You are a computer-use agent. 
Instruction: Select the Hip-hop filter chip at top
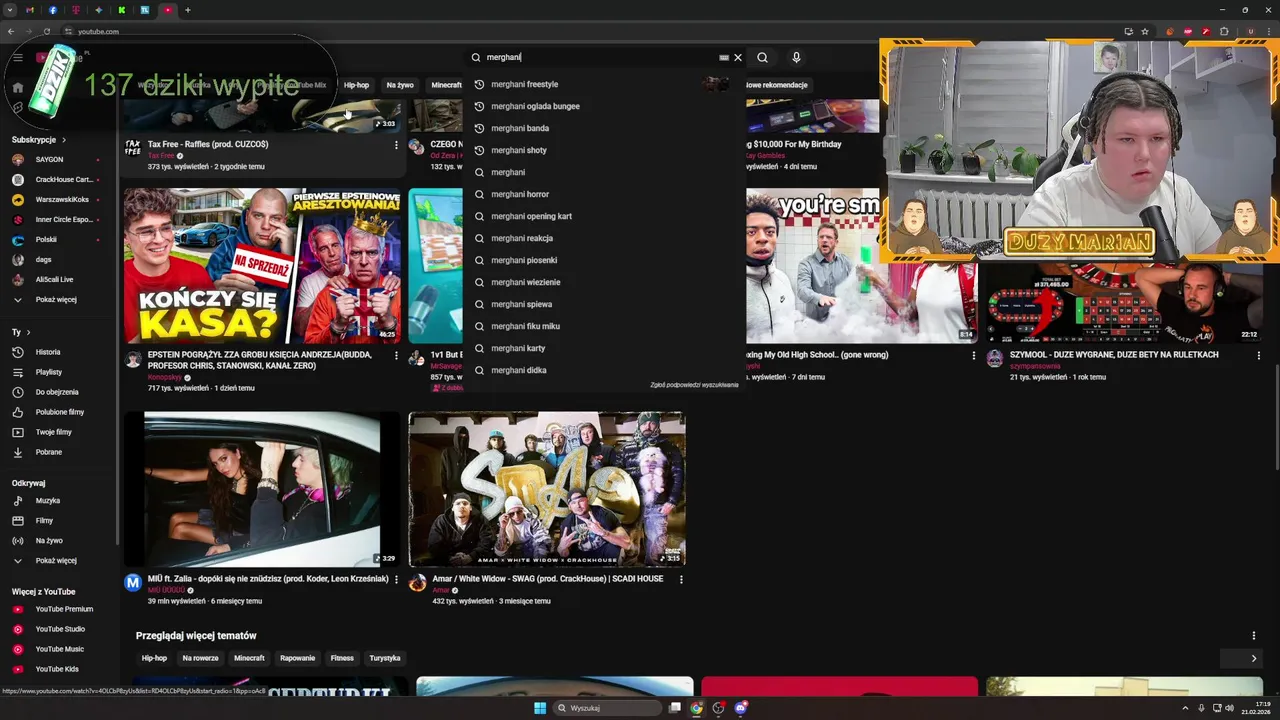coord(357,85)
